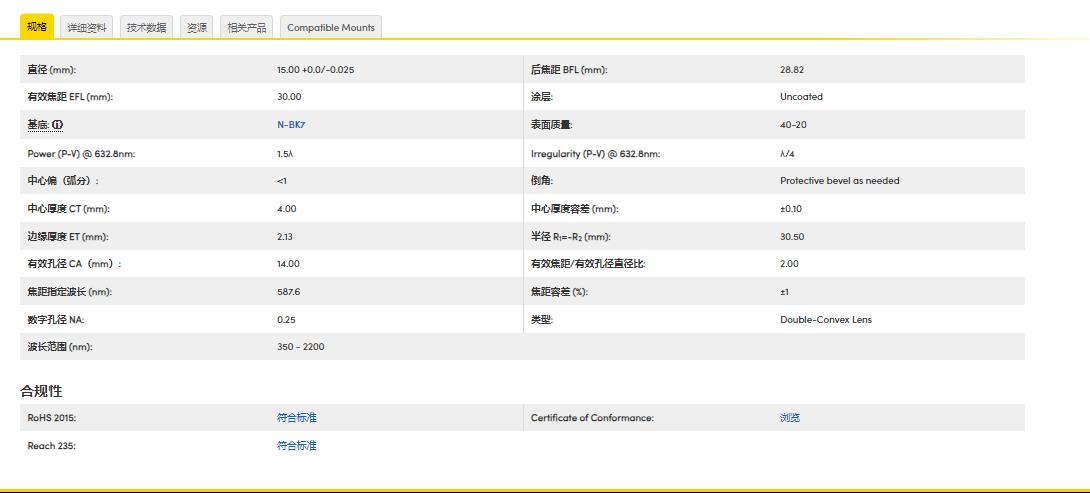Click the wavelength range 350 - 2200 value
Image resolution: width=1090 pixels, height=493 pixels.
pyautogui.click(x=300, y=347)
